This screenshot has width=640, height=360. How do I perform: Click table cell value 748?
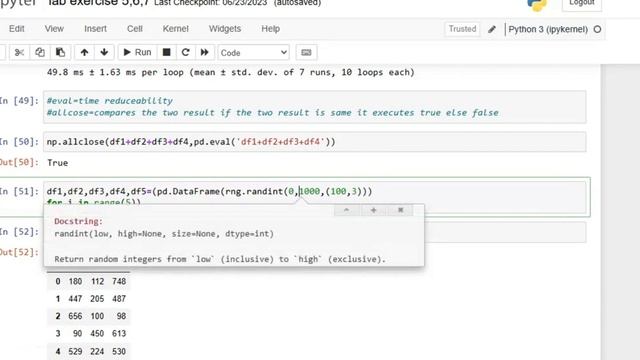119,281
